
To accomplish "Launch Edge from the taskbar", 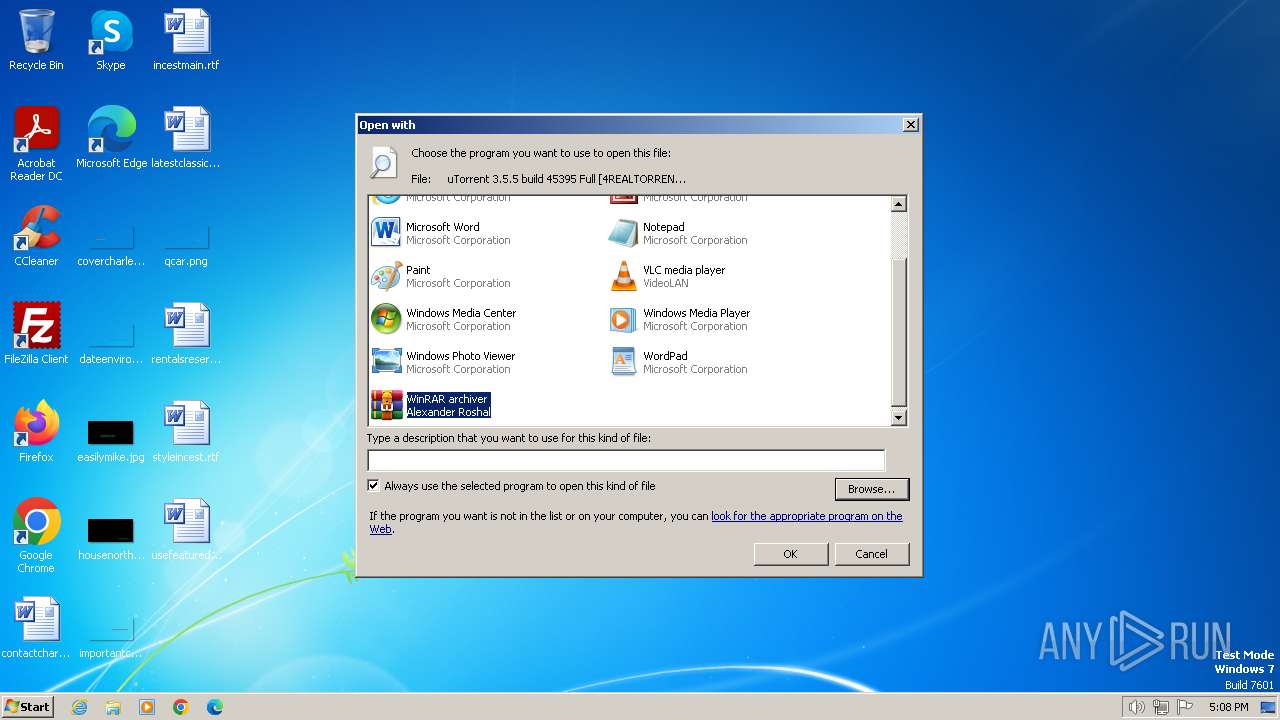I will 215,707.
